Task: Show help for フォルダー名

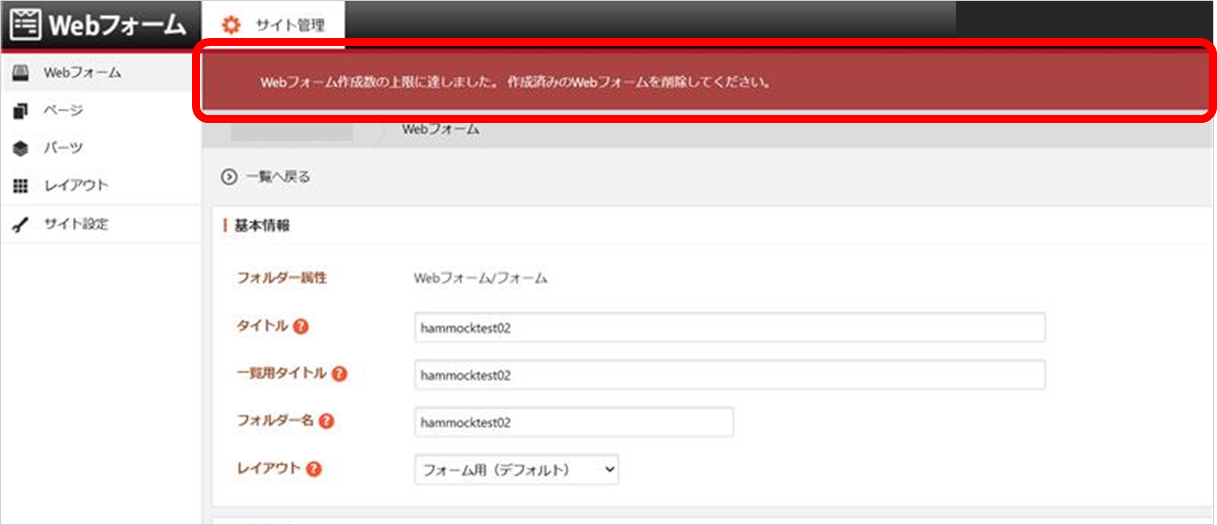Action: click(x=326, y=421)
